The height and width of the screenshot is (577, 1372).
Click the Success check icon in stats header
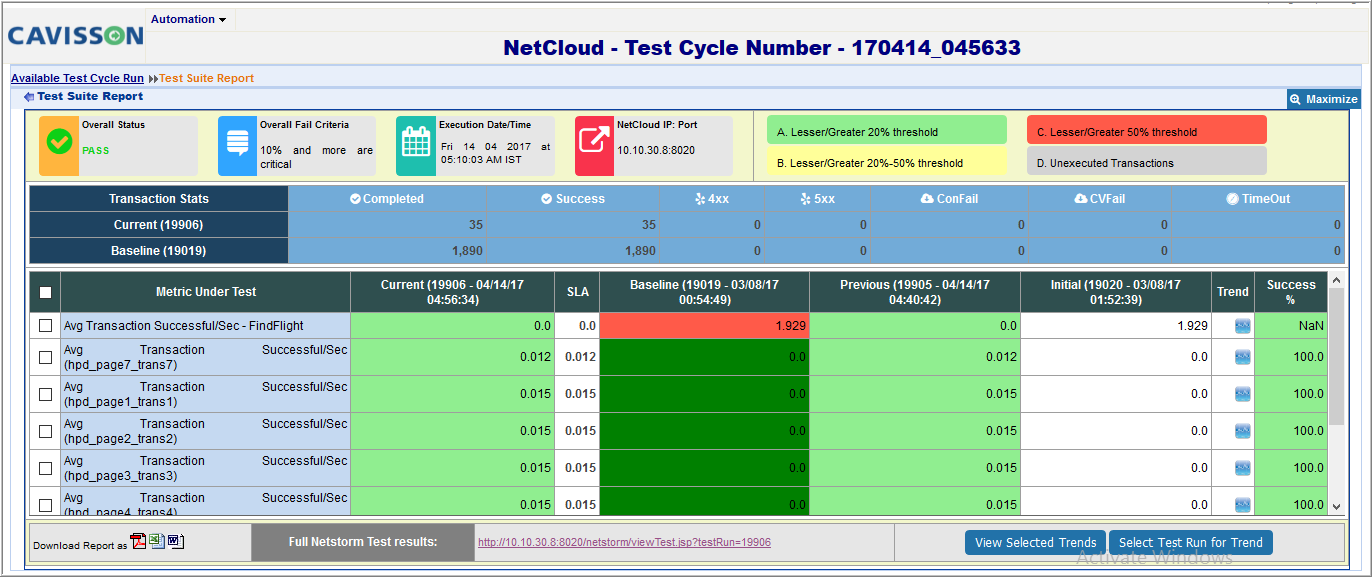[x=546, y=199]
